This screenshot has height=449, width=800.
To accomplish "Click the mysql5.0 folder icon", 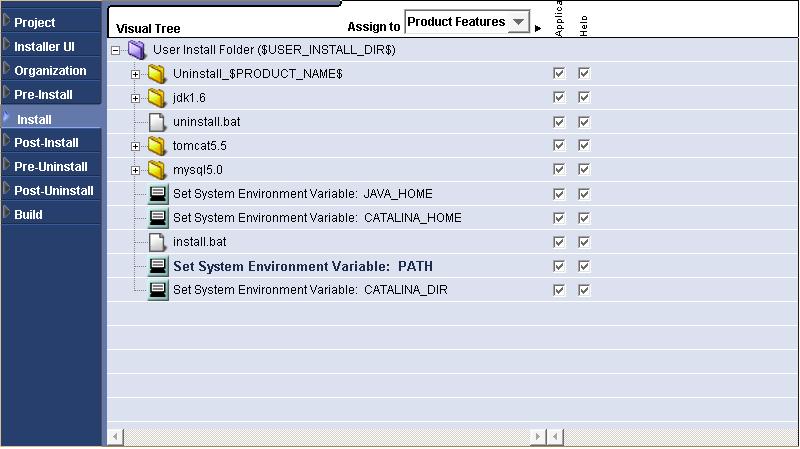I will (x=157, y=170).
